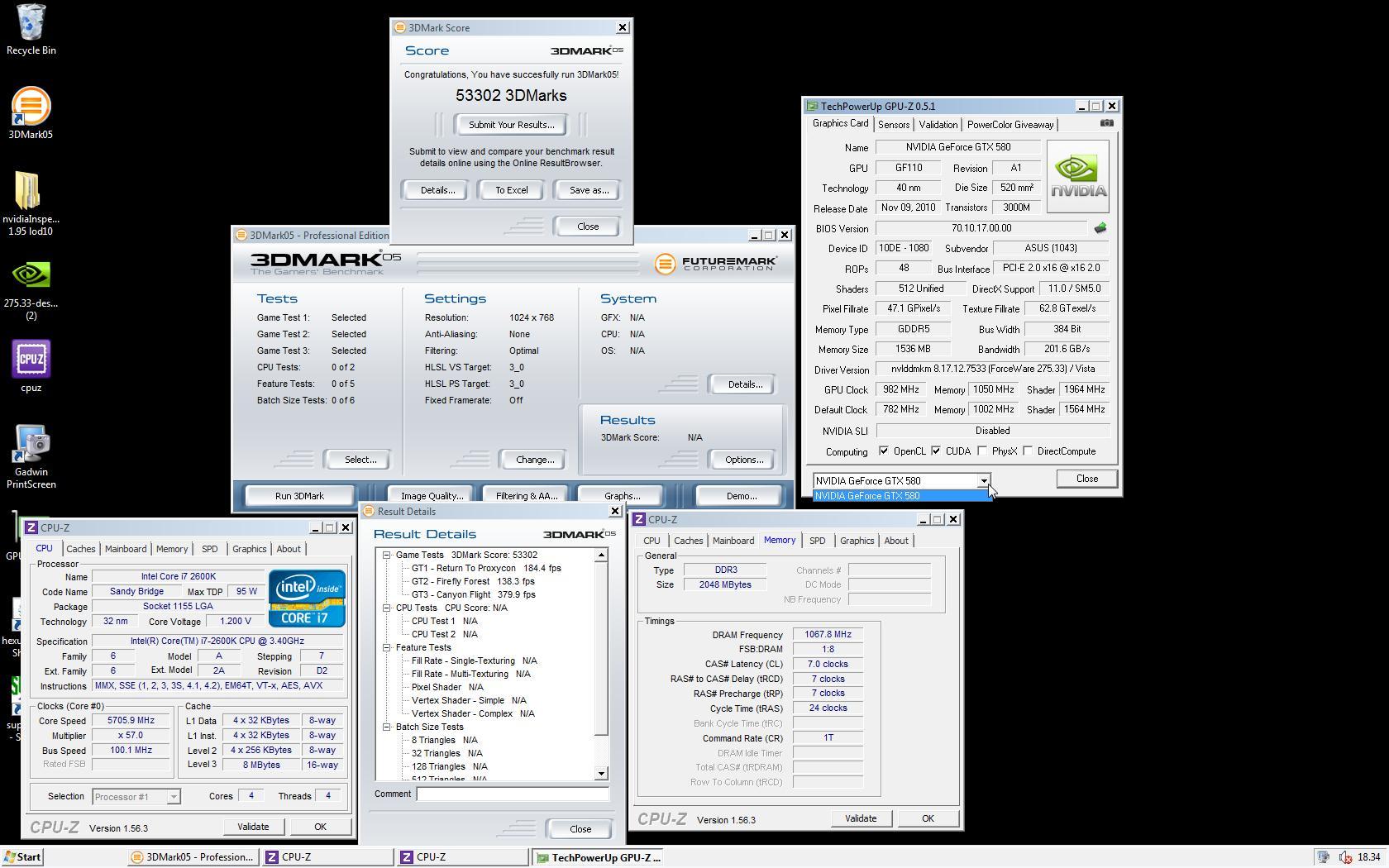
Task: Open the Validation tab in GPU-Z
Action: click(938, 125)
